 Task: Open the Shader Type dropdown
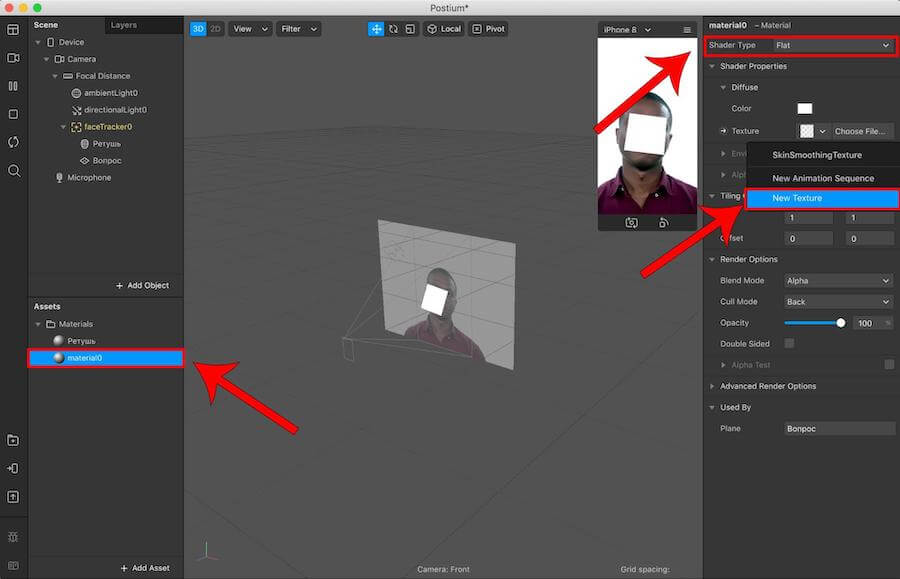(832, 45)
